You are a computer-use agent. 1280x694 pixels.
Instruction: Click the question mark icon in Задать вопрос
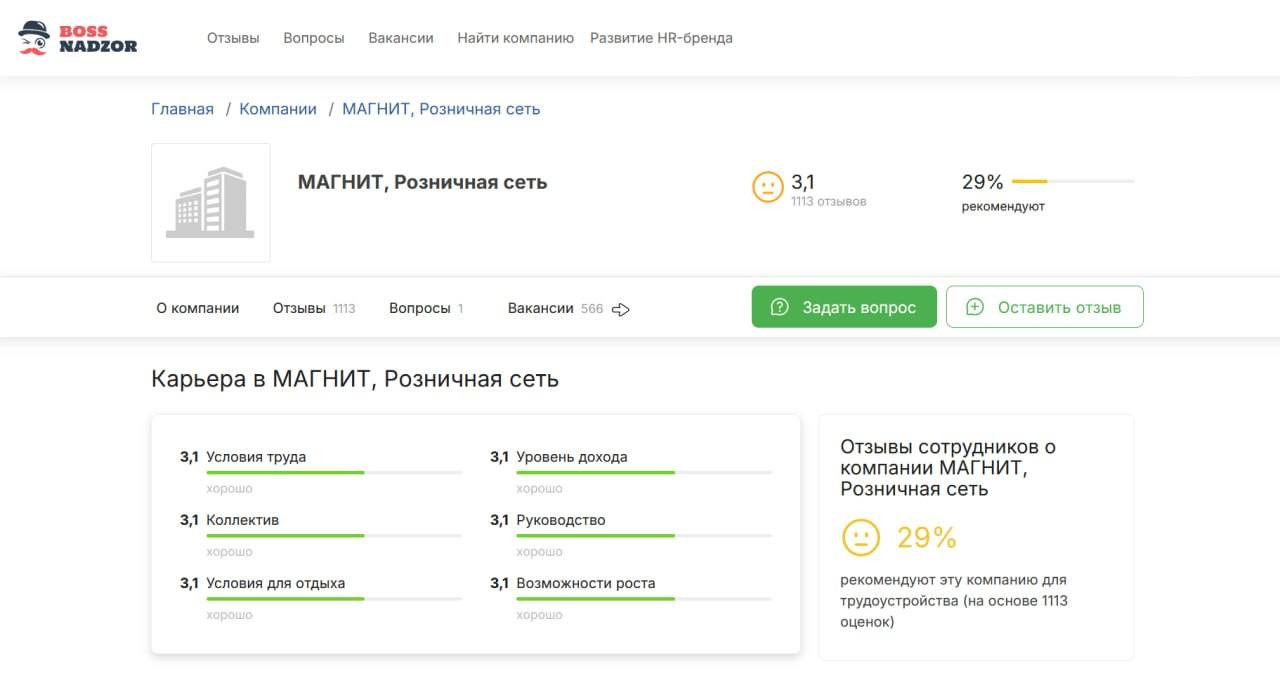click(x=780, y=307)
